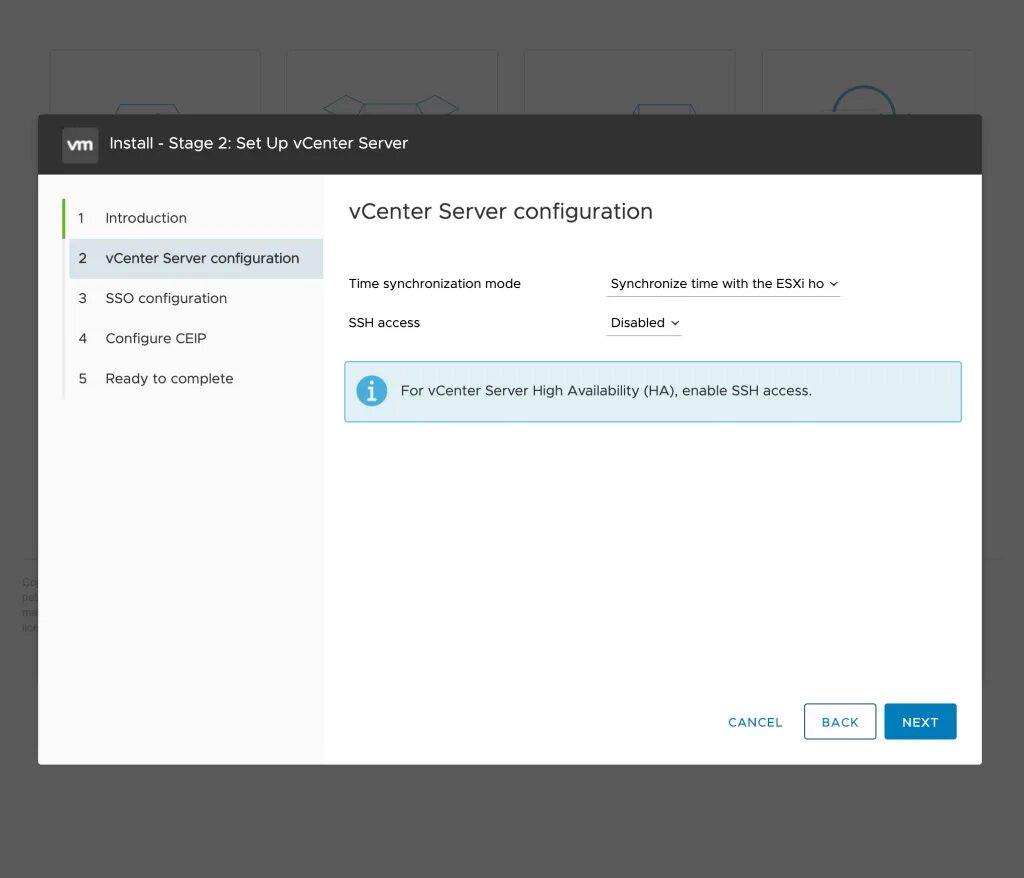This screenshot has width=1024, height=878.
Task: Click the SSH access label
Action: click(384, 322)
